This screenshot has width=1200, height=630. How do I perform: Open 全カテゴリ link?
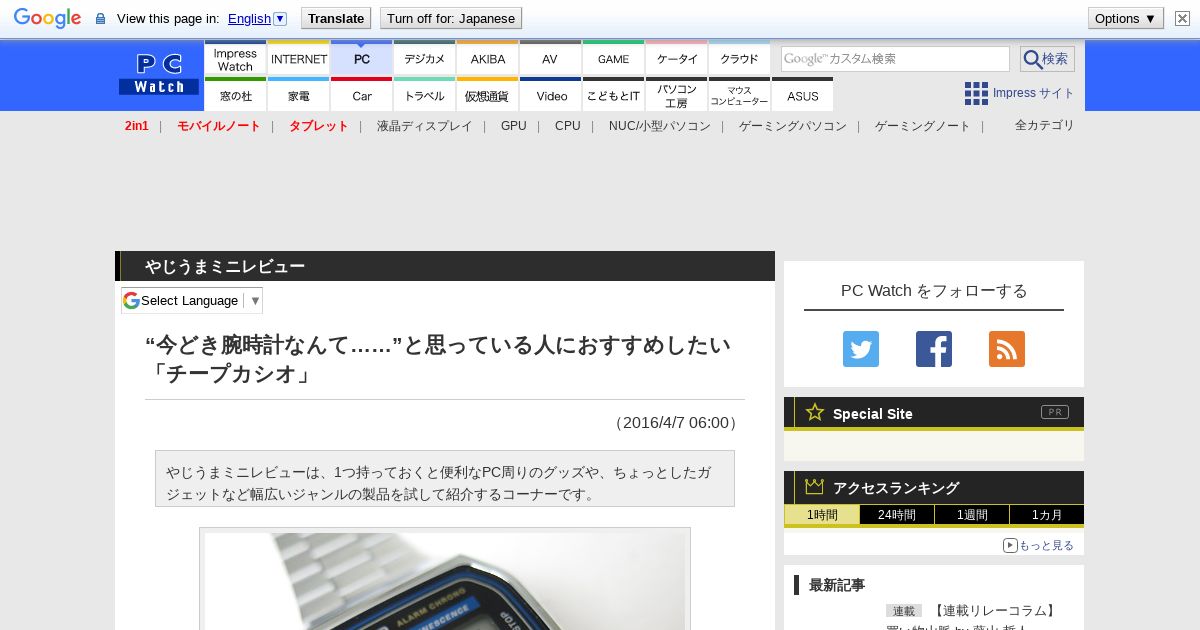(x=1045, y=125)
